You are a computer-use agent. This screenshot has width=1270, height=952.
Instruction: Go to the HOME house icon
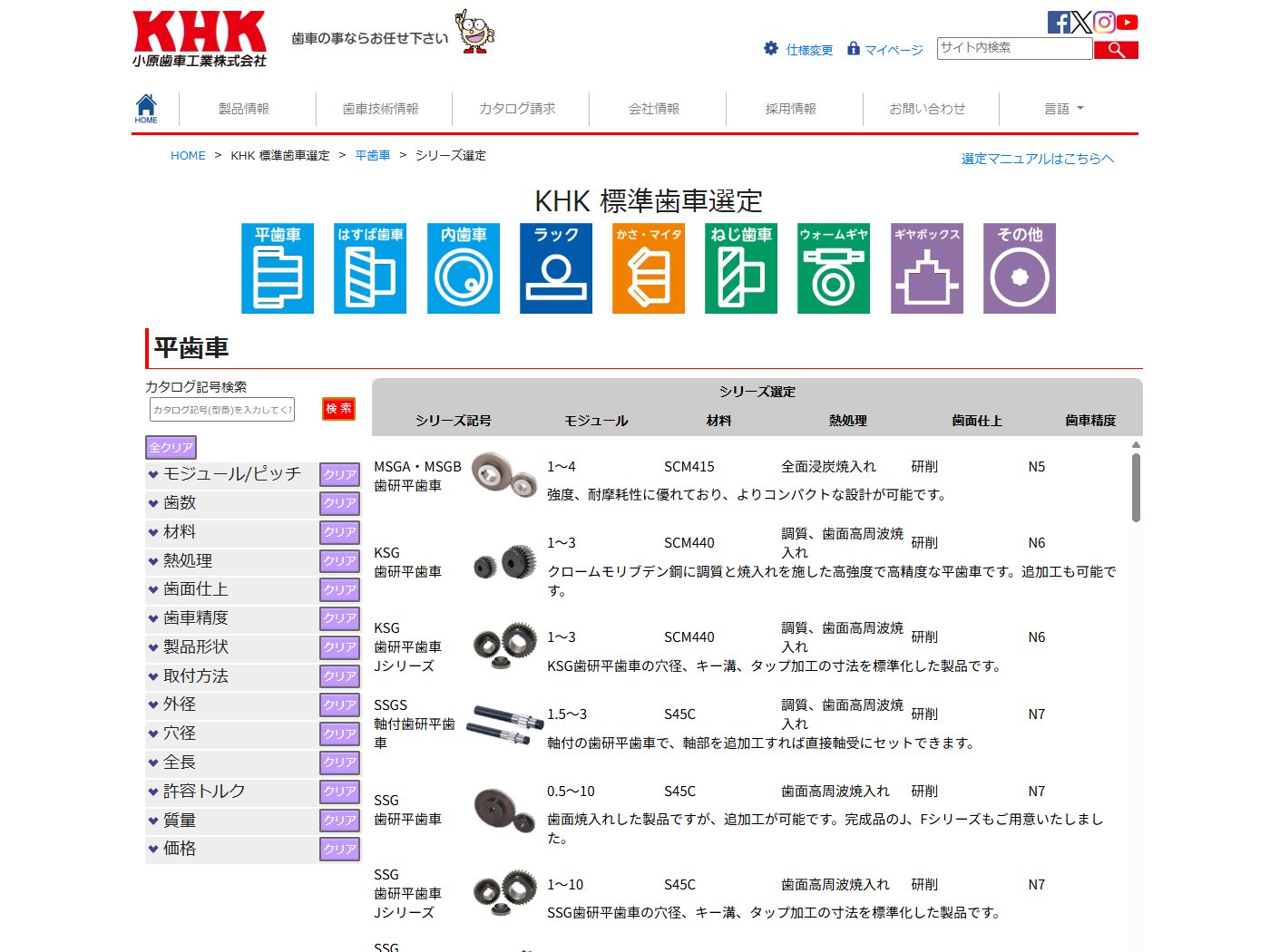pyautogui.click(x=146, y=108)
